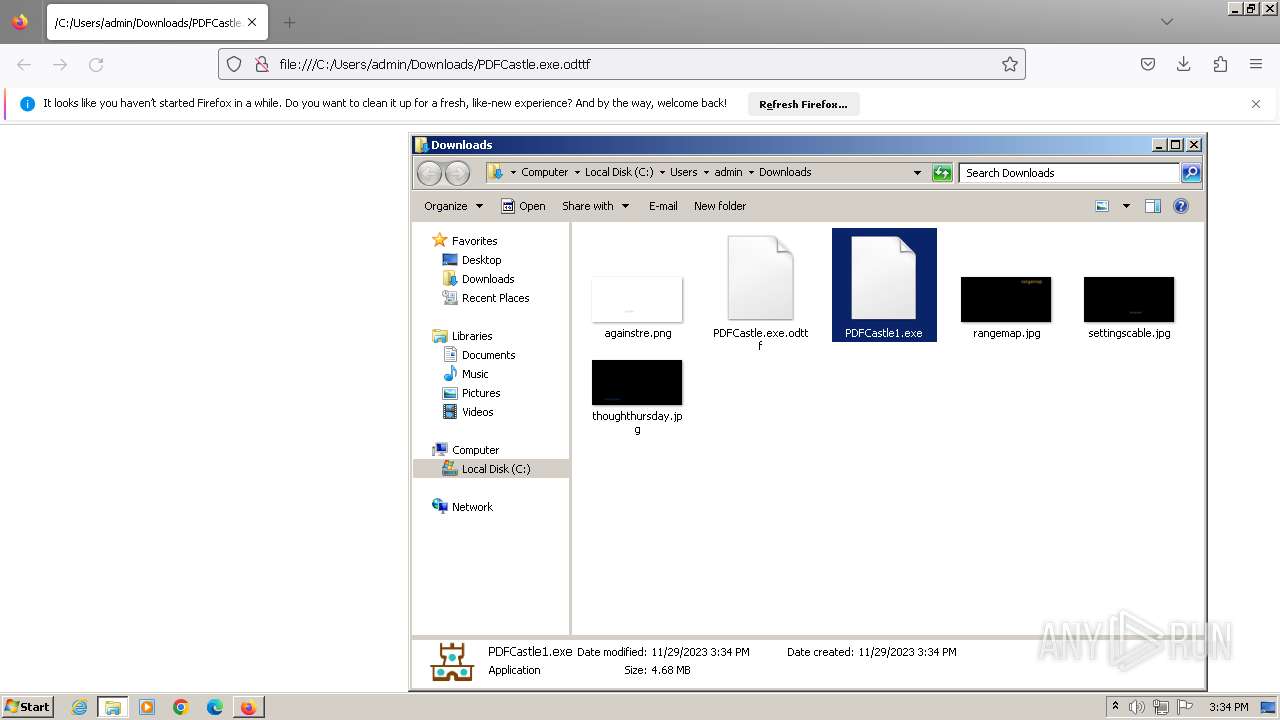Bookmark this page with the star icon
Viewport: 1280px width, 720px height.
click(x=1010, y=64)
